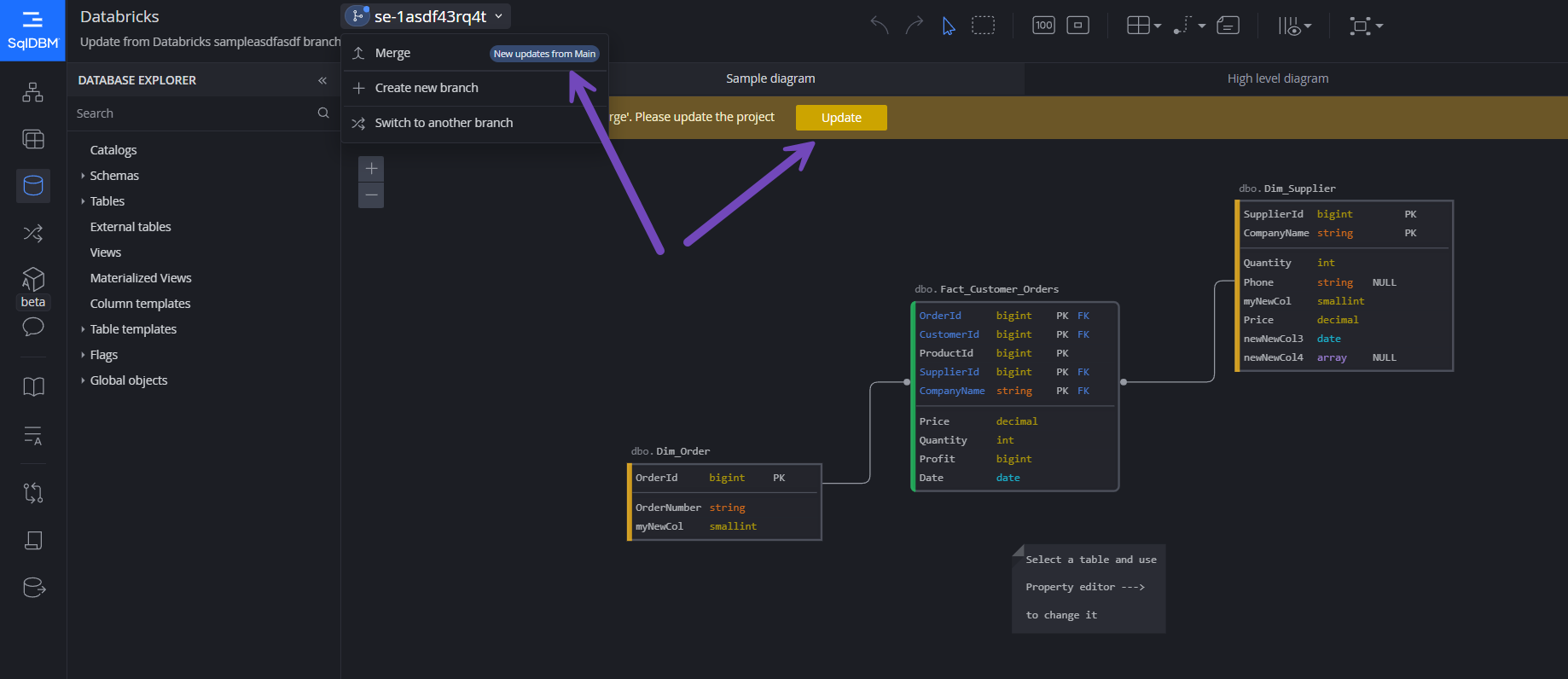
Task: Click the Databricks project title
Action: pyautogui.click(x=119, y=16)
